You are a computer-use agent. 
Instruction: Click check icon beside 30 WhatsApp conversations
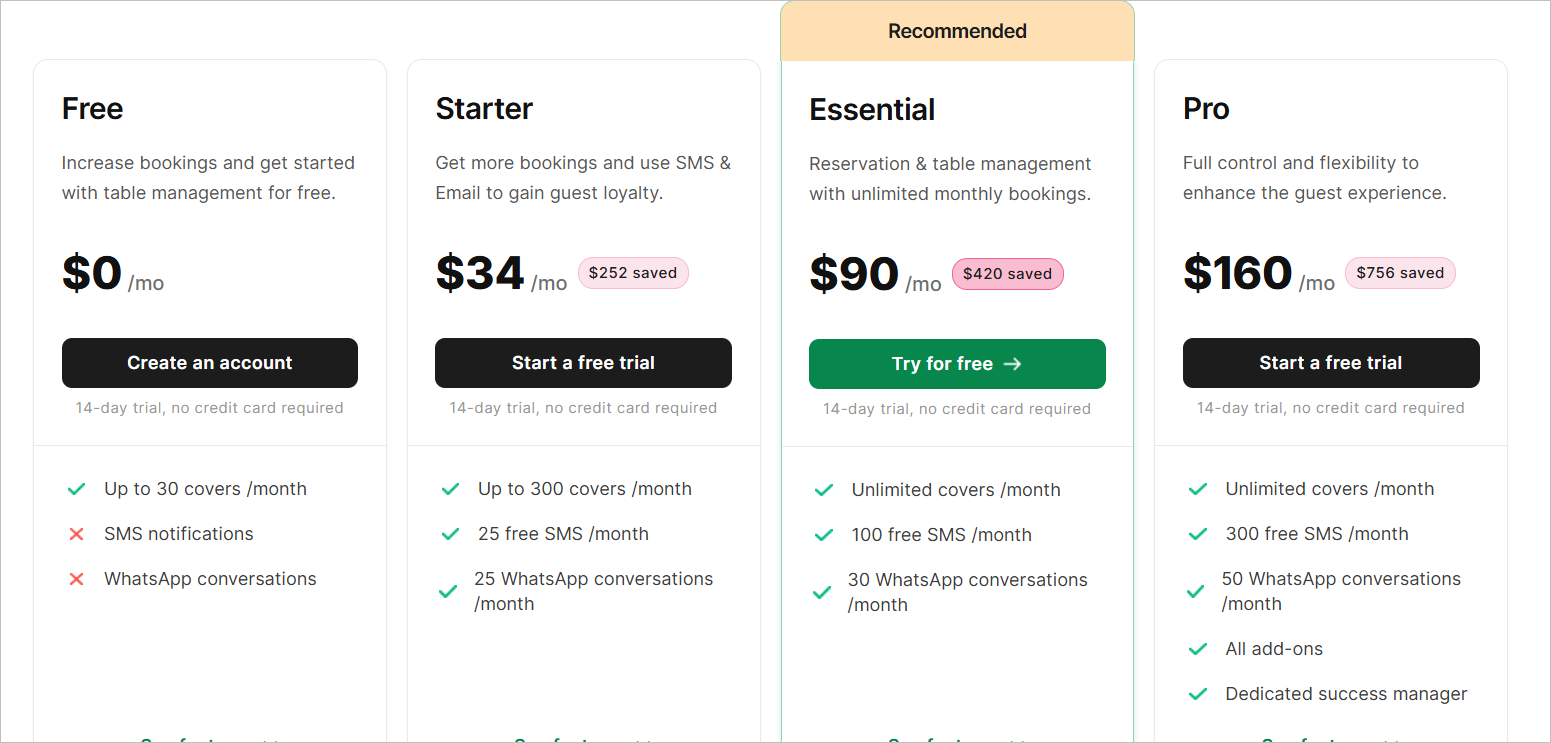[x=822, y=592]
